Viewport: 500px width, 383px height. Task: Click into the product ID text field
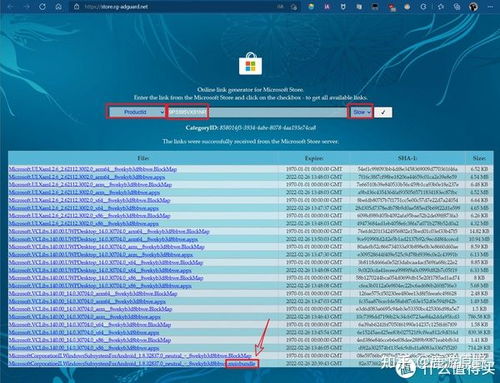(x=257, y=112)
